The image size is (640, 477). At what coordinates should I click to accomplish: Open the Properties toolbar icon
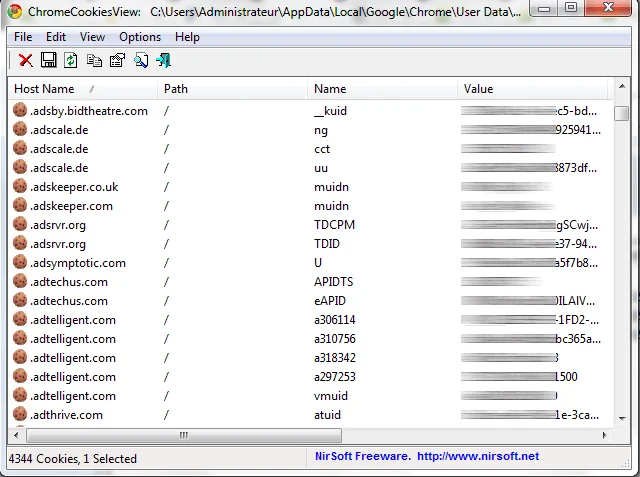(x=118, y=60)
